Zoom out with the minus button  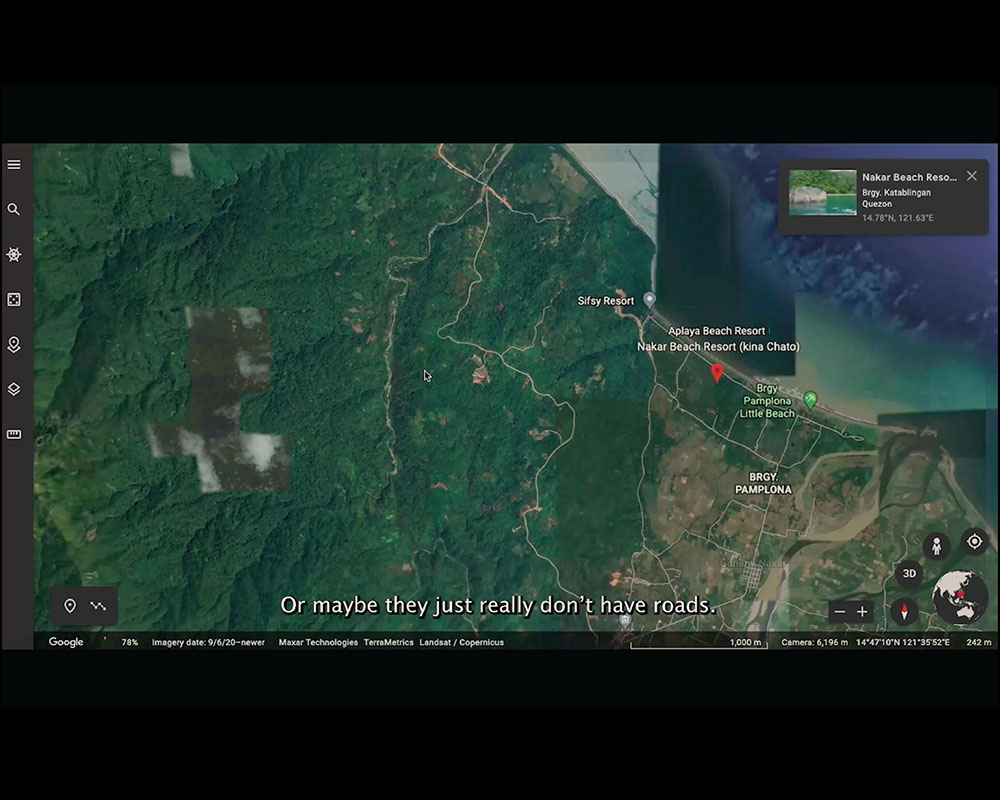[x=840, y=612]
